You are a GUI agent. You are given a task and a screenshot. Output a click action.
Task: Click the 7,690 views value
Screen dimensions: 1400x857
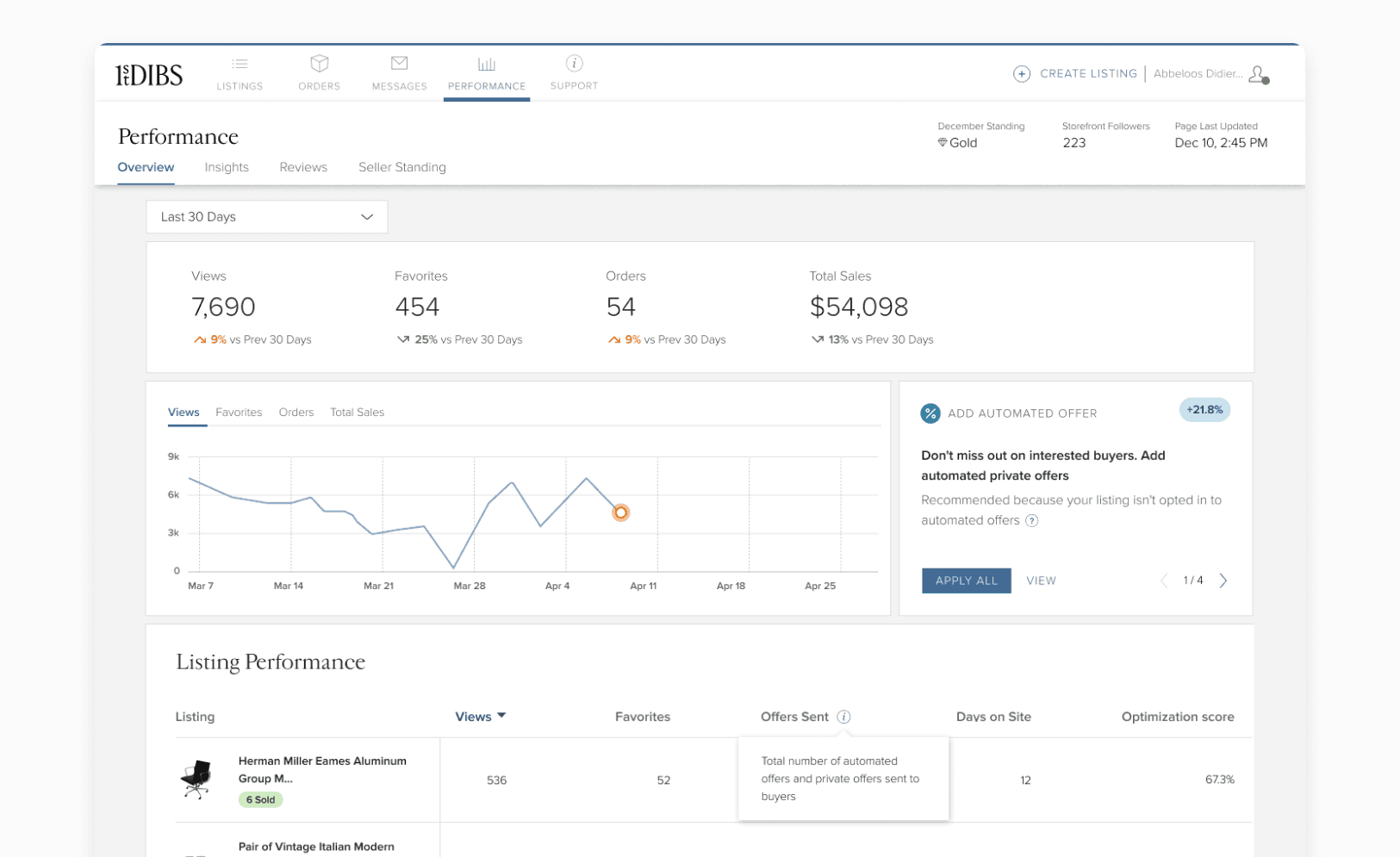(223, 307)
